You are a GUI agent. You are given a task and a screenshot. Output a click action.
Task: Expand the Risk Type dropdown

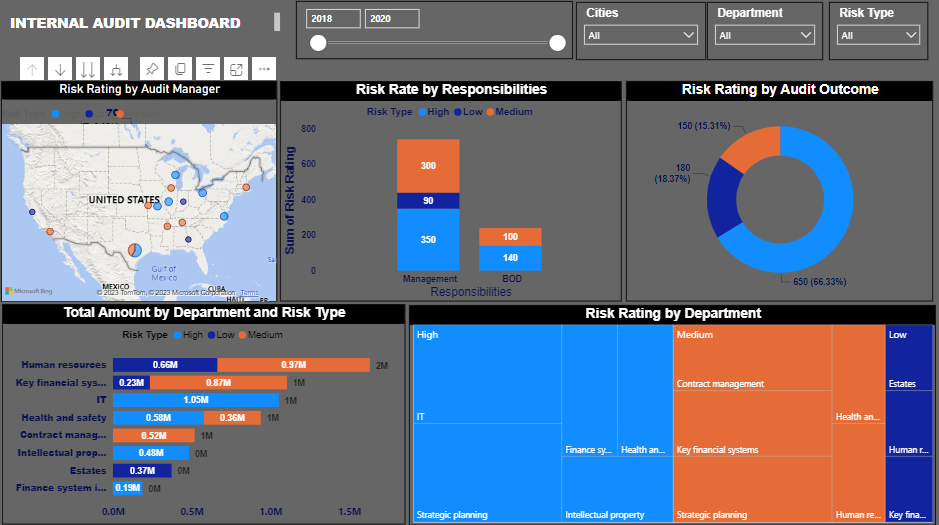pos(878,35)
